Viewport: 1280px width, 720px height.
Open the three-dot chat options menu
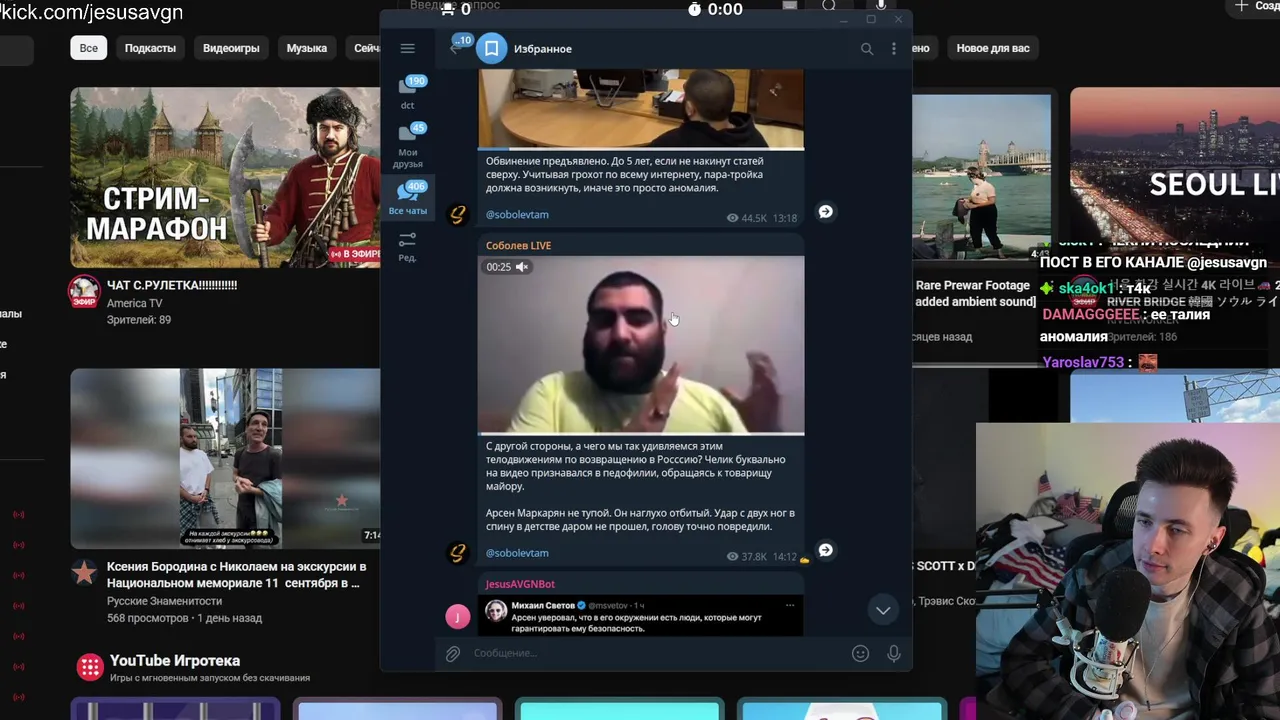[894, 48]
